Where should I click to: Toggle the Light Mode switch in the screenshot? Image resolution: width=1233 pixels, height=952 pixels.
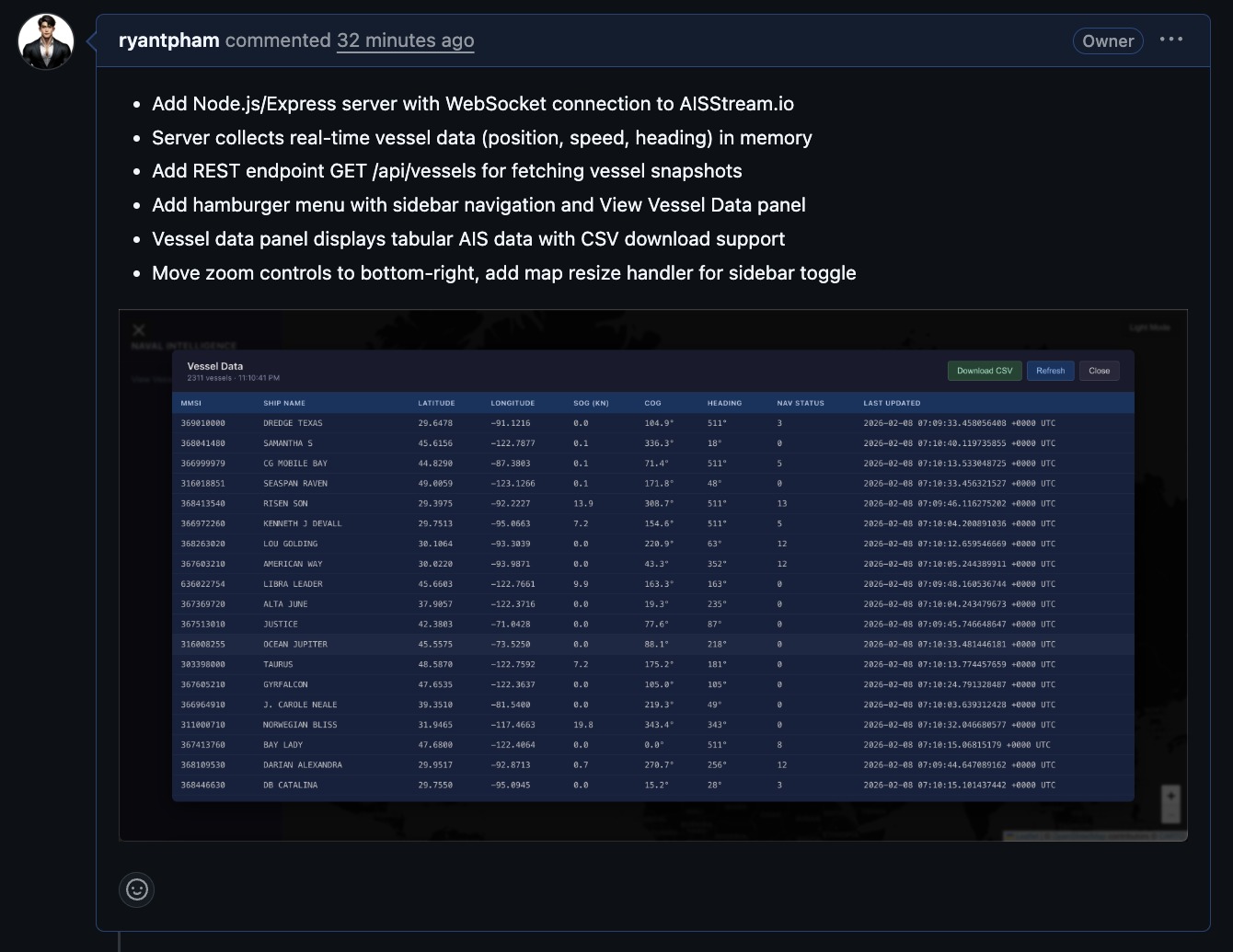pos(1150,327)
